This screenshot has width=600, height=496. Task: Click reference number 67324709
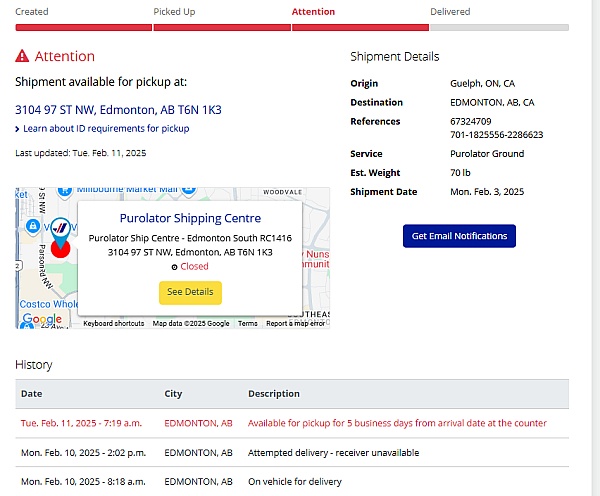coord(471,122)
